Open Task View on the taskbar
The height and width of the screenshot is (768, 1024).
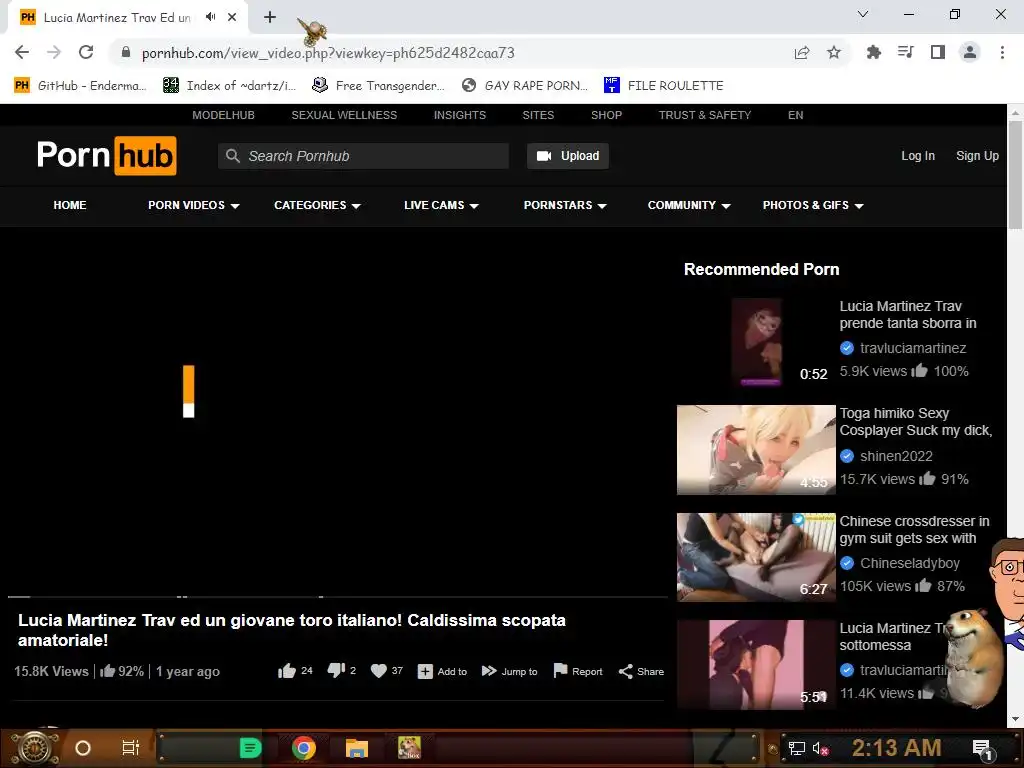point(131,748)
